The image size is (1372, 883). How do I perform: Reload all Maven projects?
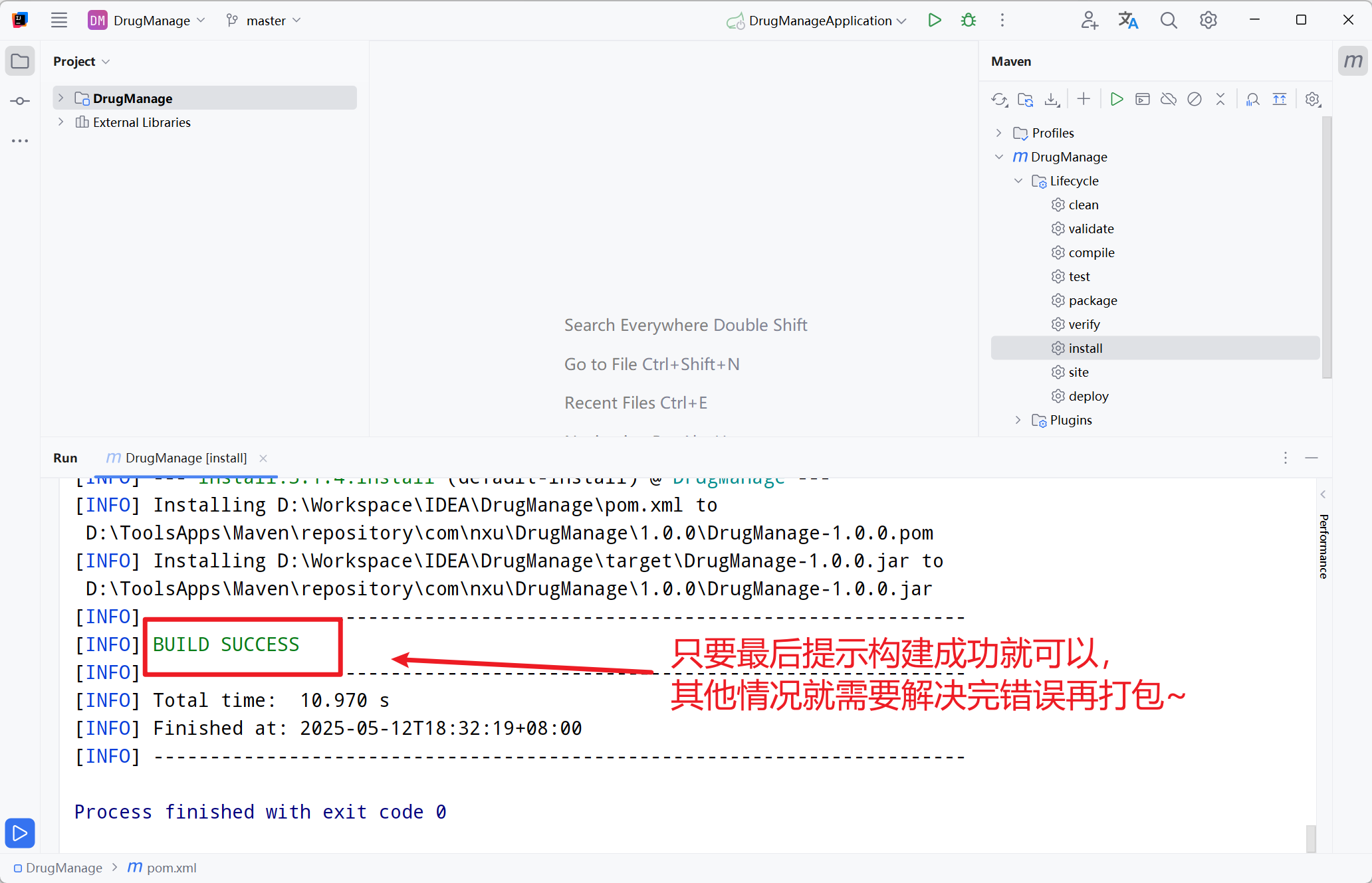[999, 100]
